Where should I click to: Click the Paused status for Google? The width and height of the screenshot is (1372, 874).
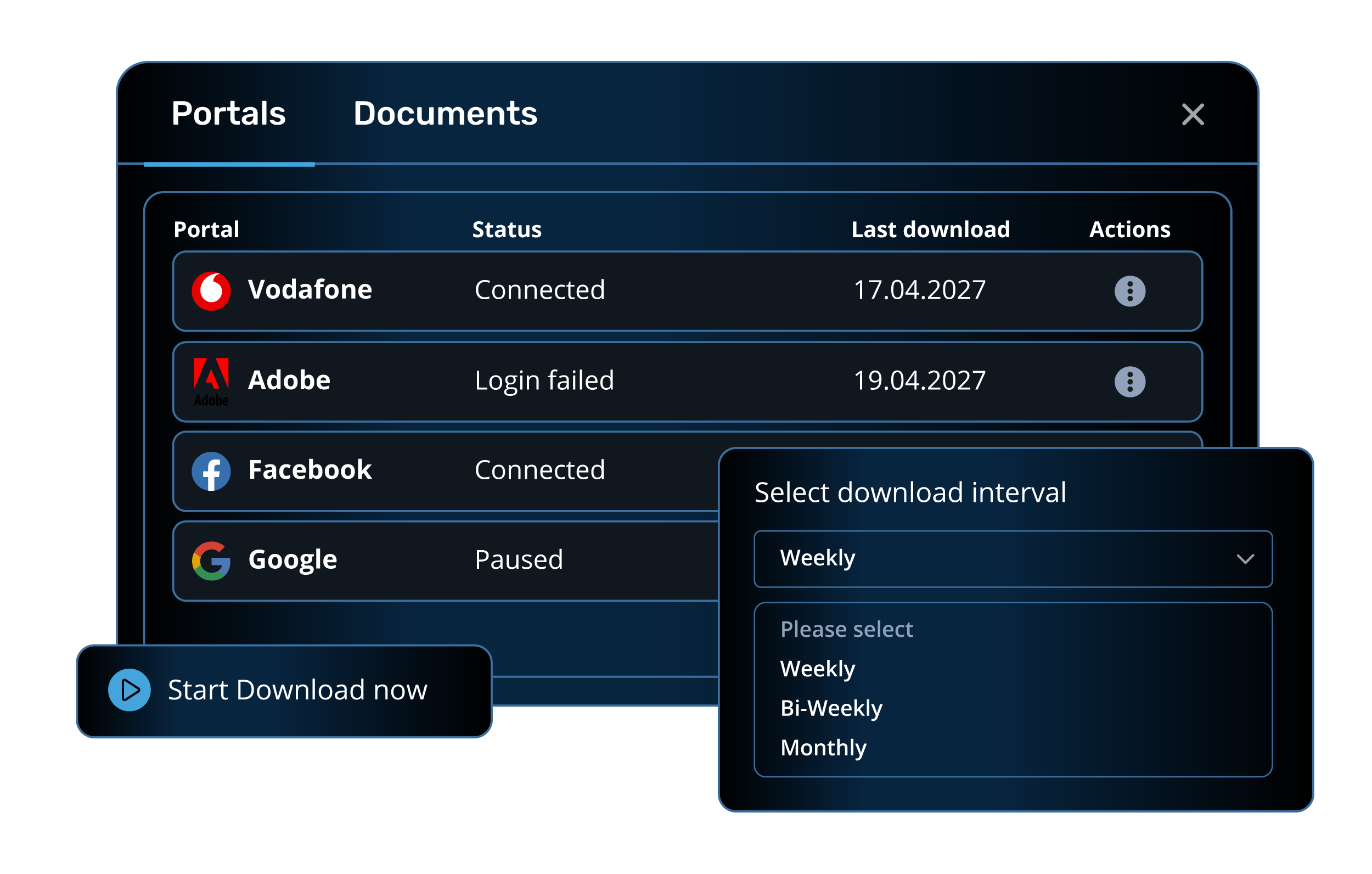[519, 560]
